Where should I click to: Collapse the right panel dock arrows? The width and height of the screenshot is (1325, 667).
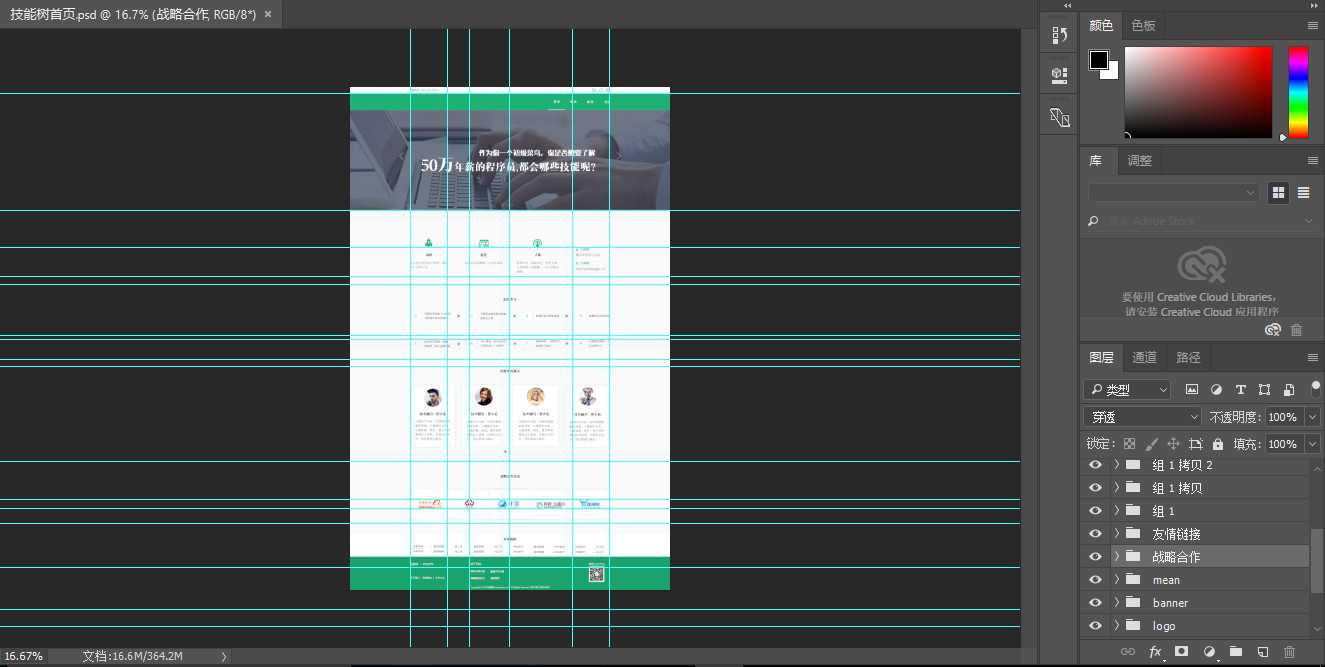pos(1314,6)
